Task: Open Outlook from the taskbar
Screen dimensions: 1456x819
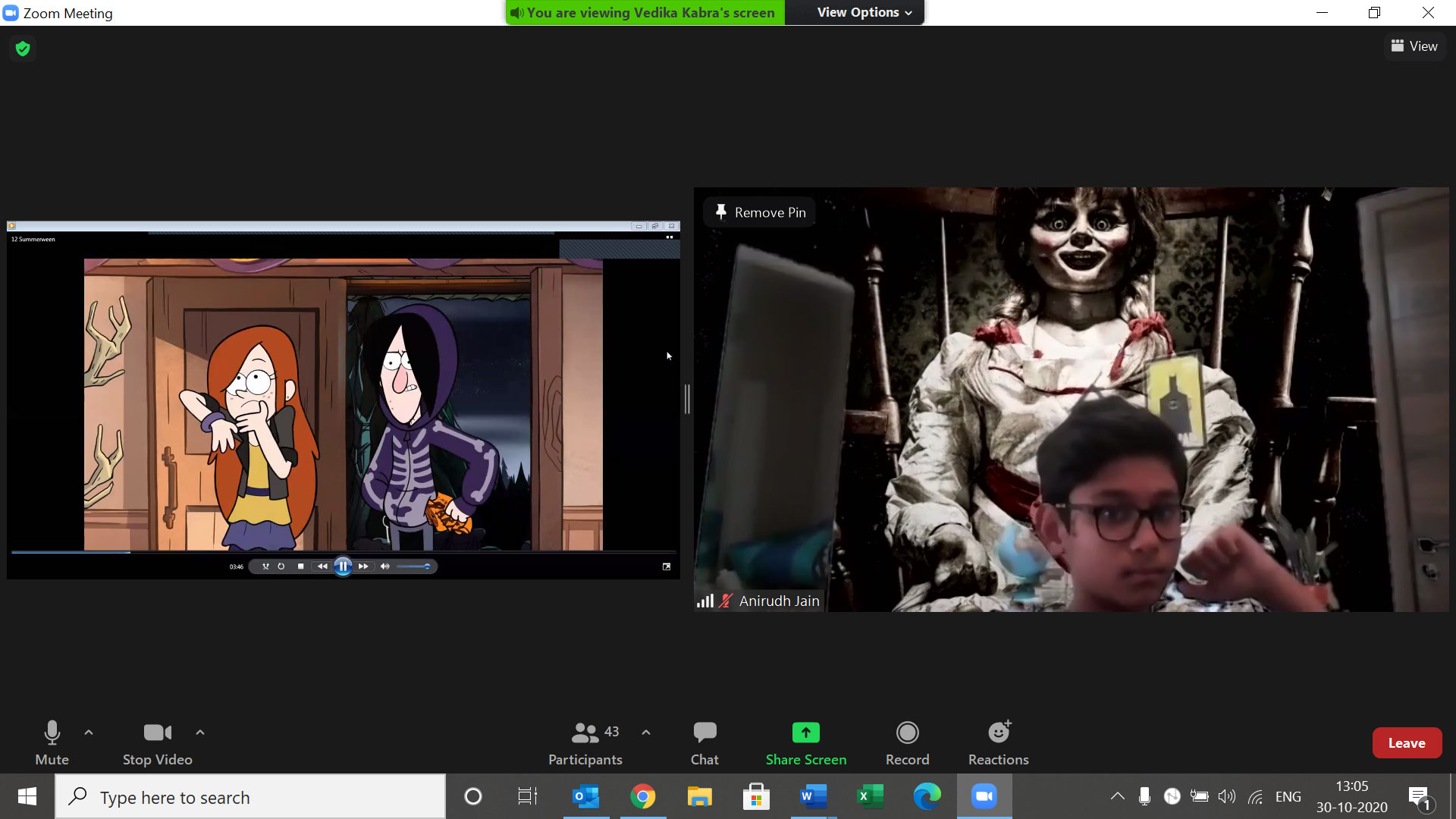Action: pyautogui.click(x=585, y=796)
